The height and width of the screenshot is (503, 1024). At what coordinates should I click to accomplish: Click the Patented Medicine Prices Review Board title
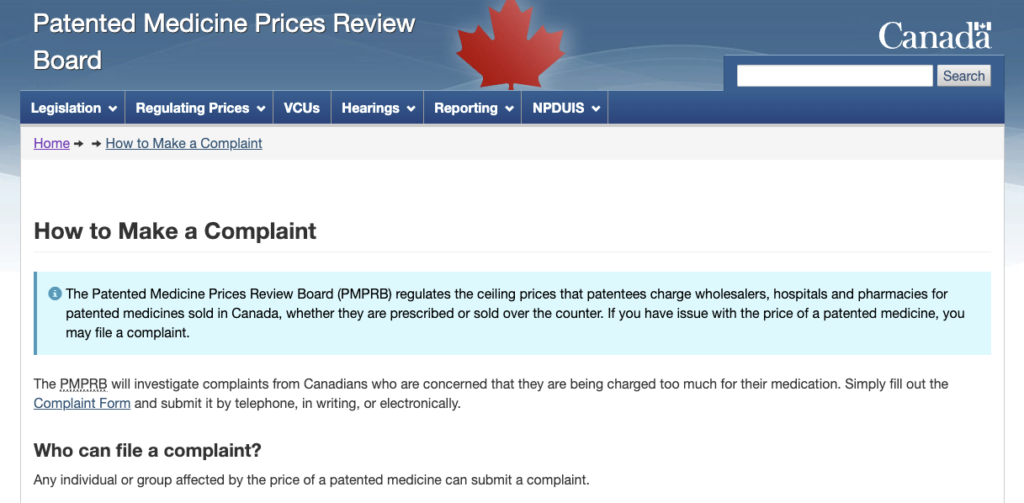point(224,42)
